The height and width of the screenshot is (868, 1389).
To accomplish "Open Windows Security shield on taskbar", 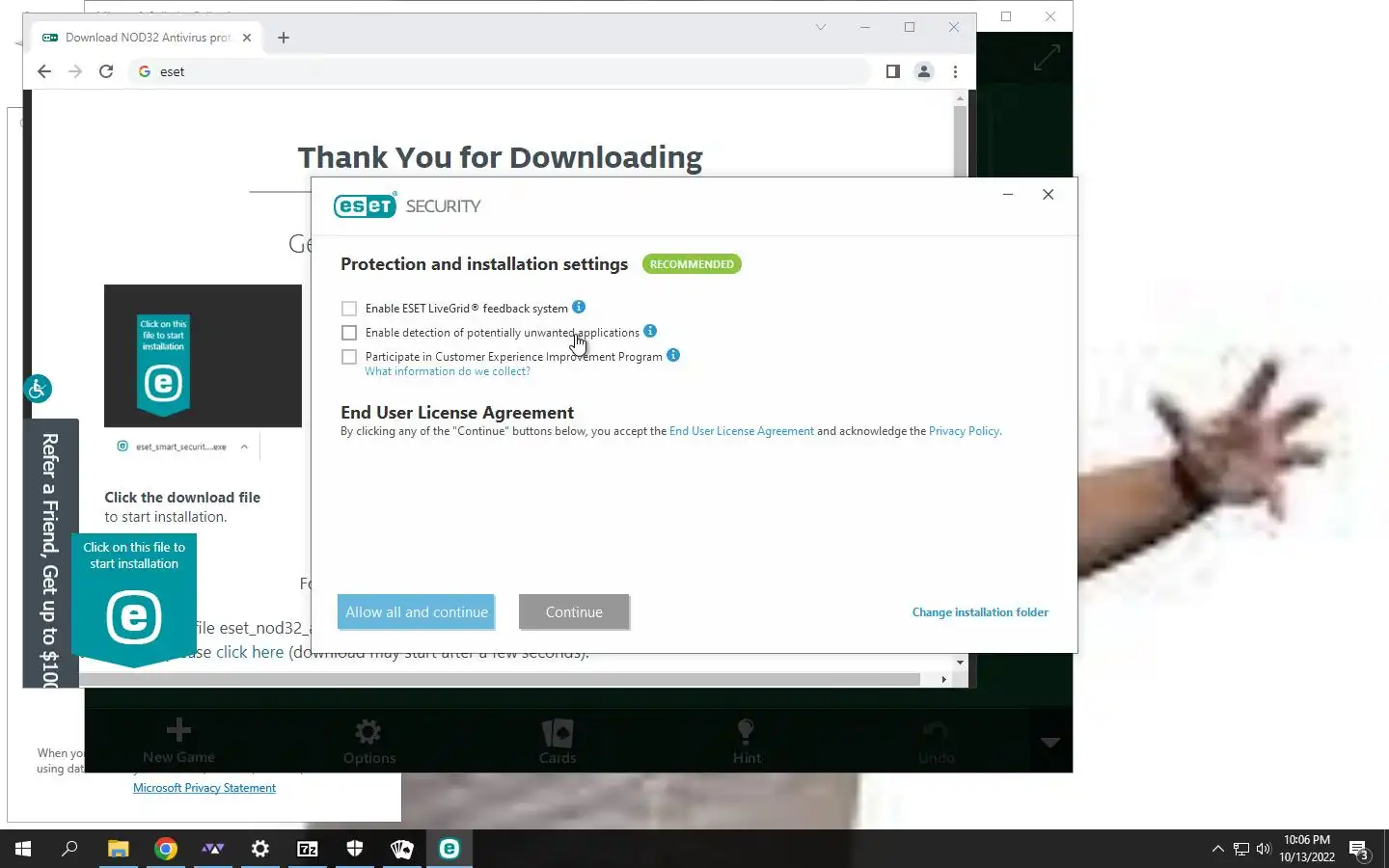I will [355, 849].
